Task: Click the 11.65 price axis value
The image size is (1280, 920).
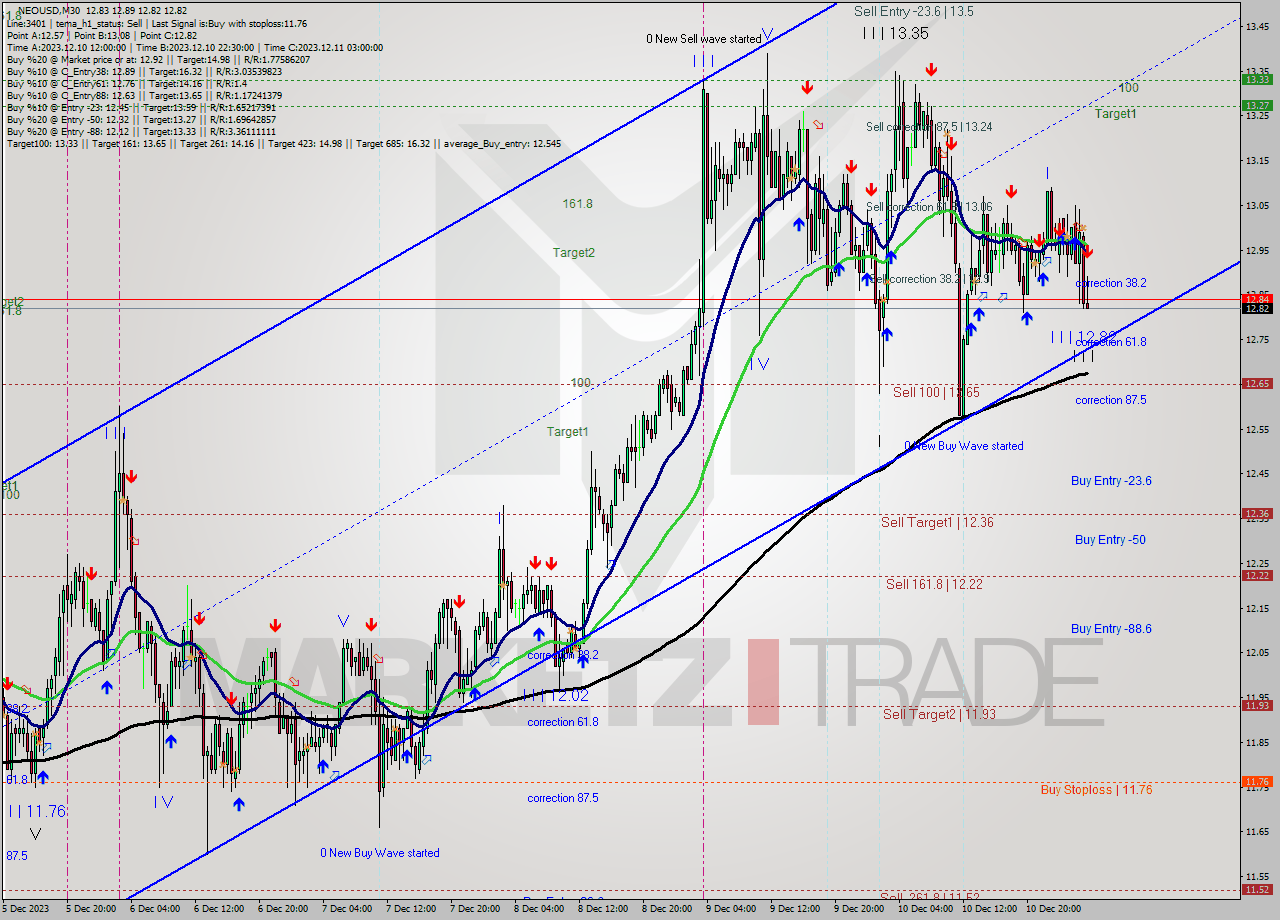Action: 1257,832
